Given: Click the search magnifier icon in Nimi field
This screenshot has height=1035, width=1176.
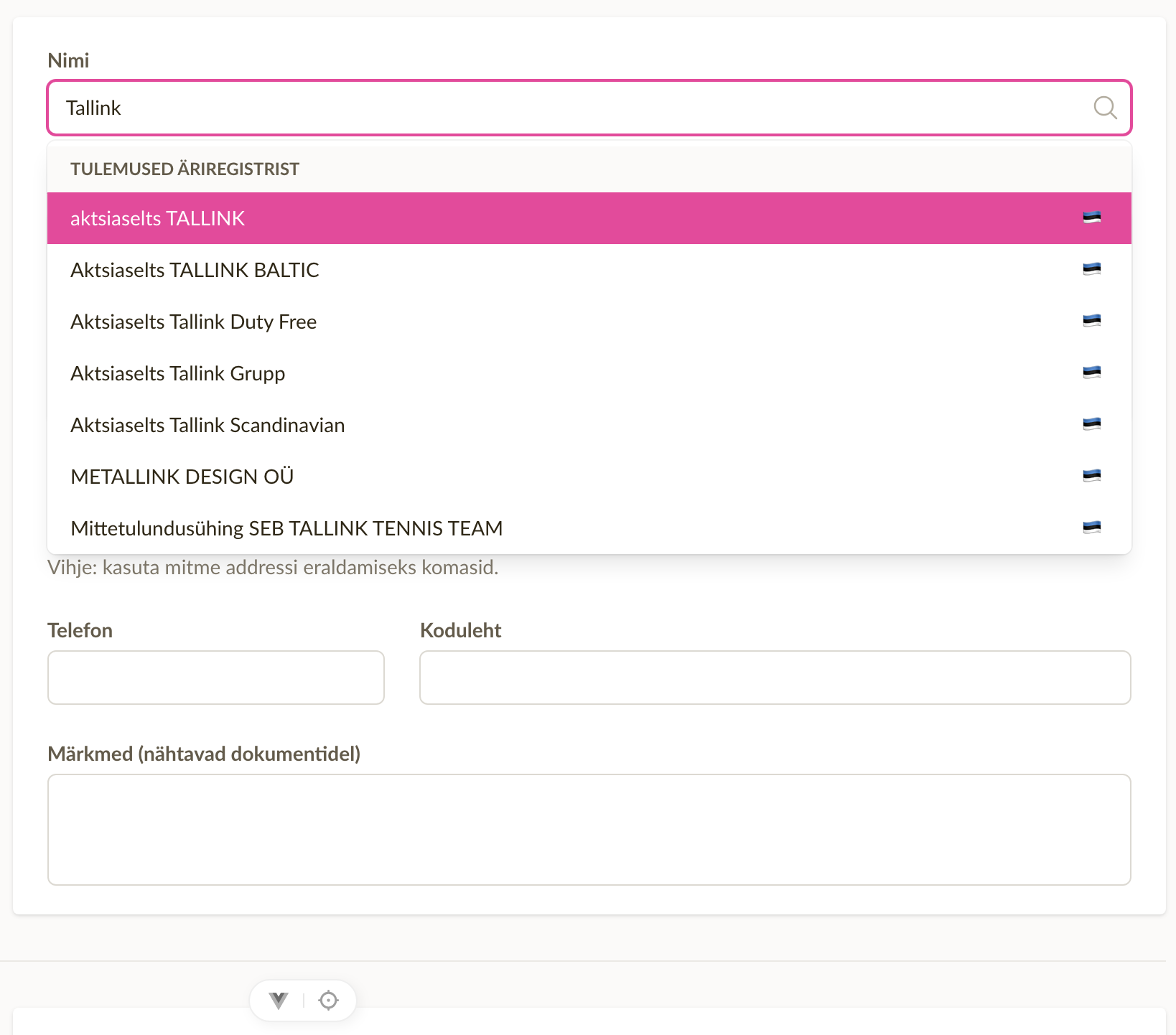Looking at the screenshot, I should coord(1105,108).
